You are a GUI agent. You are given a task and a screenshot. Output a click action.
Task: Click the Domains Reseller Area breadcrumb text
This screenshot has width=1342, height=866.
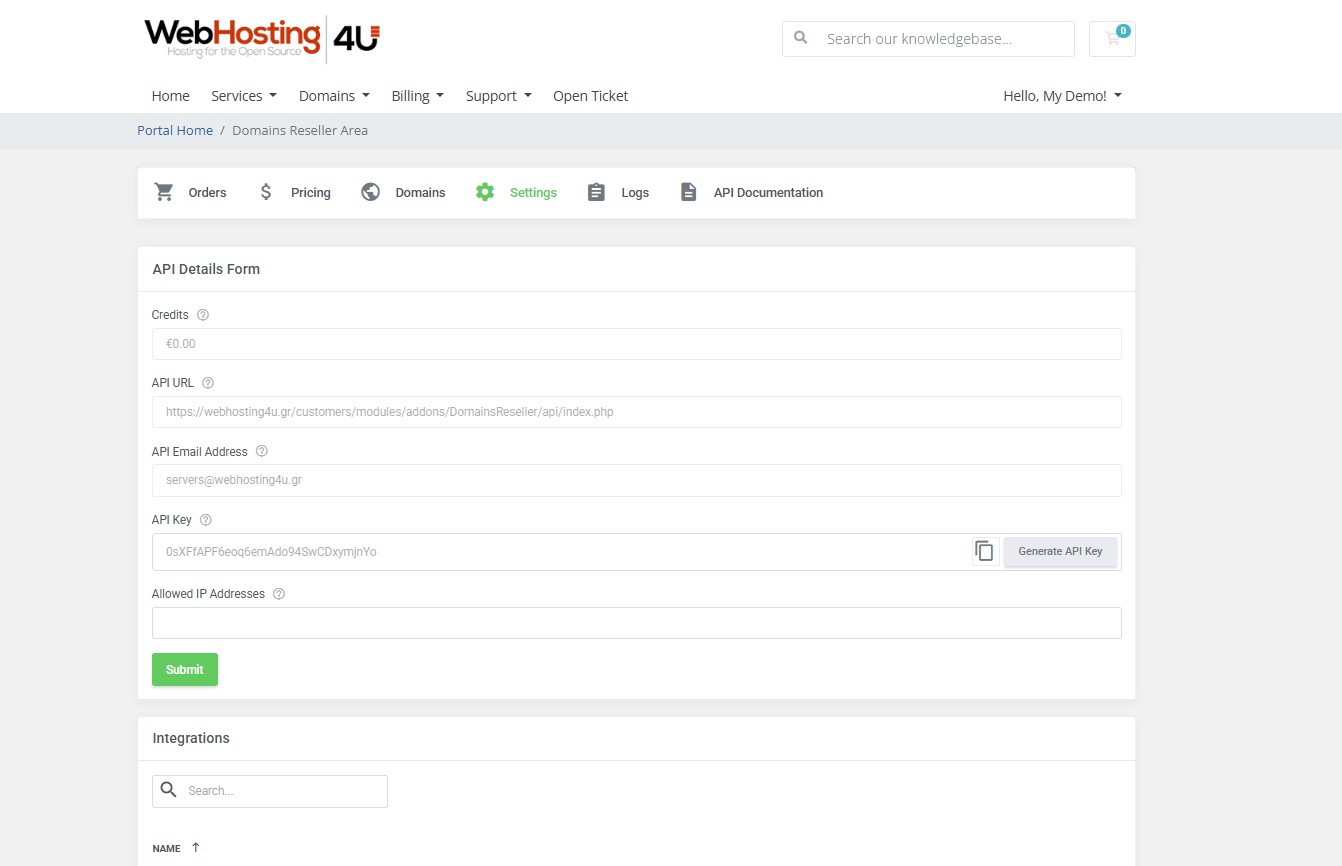pos(300,130)
